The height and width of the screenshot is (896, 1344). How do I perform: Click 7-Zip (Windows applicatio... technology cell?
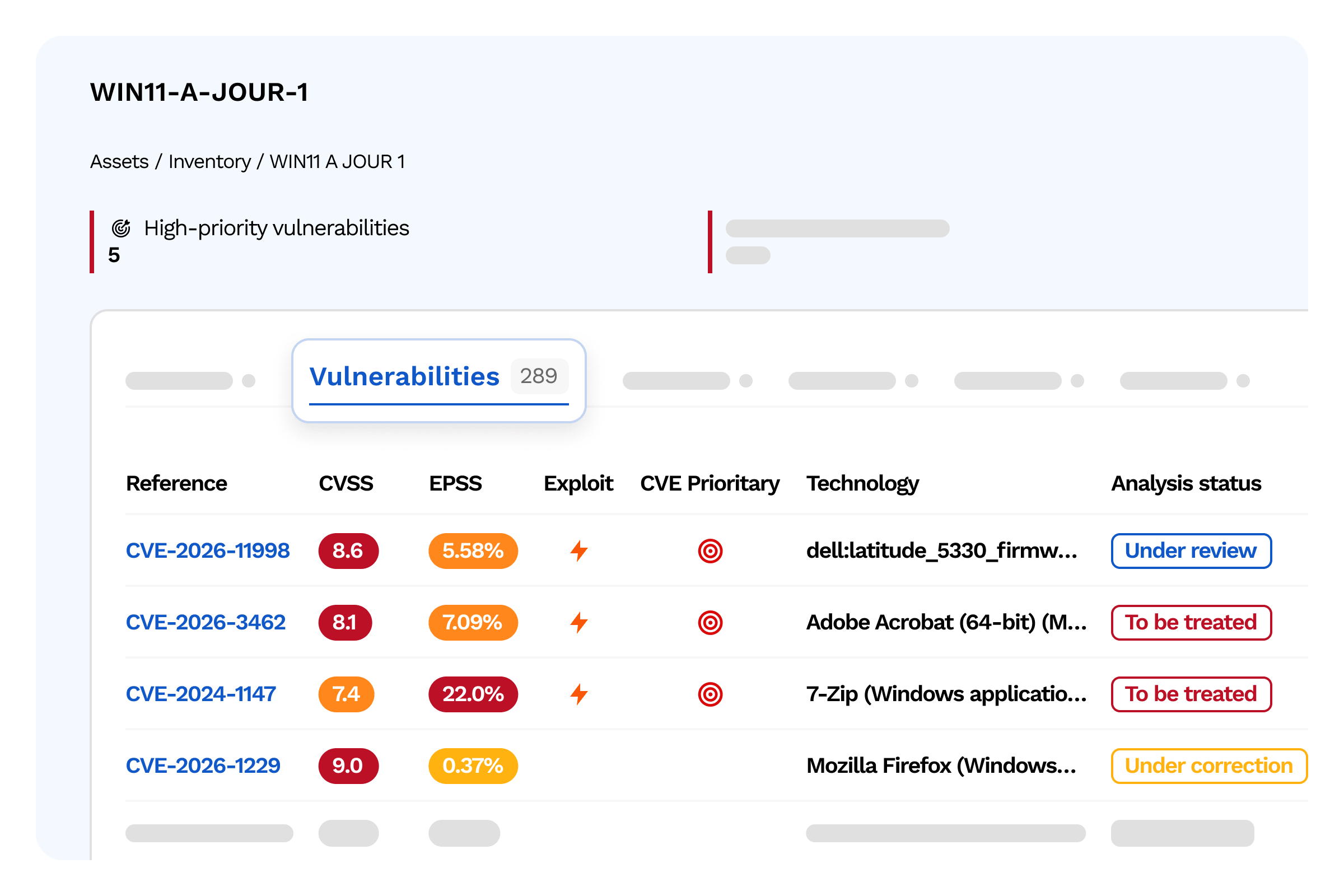pyautogui.click(x=946, y=694)
